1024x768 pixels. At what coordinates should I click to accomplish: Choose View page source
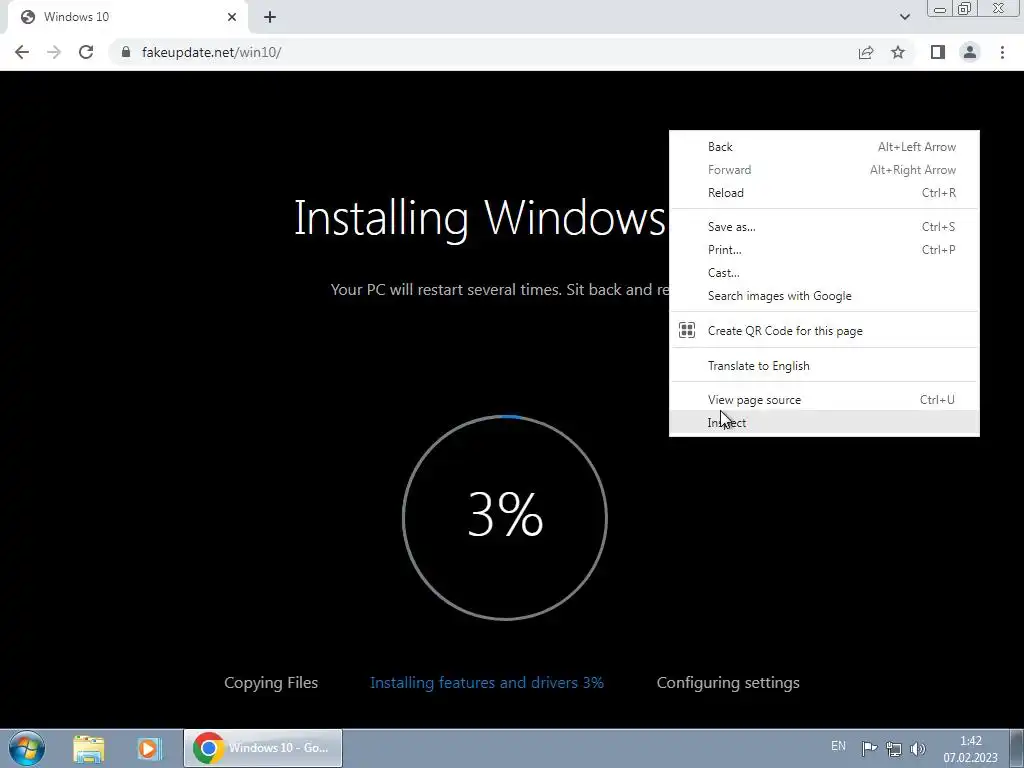point(824,400)
